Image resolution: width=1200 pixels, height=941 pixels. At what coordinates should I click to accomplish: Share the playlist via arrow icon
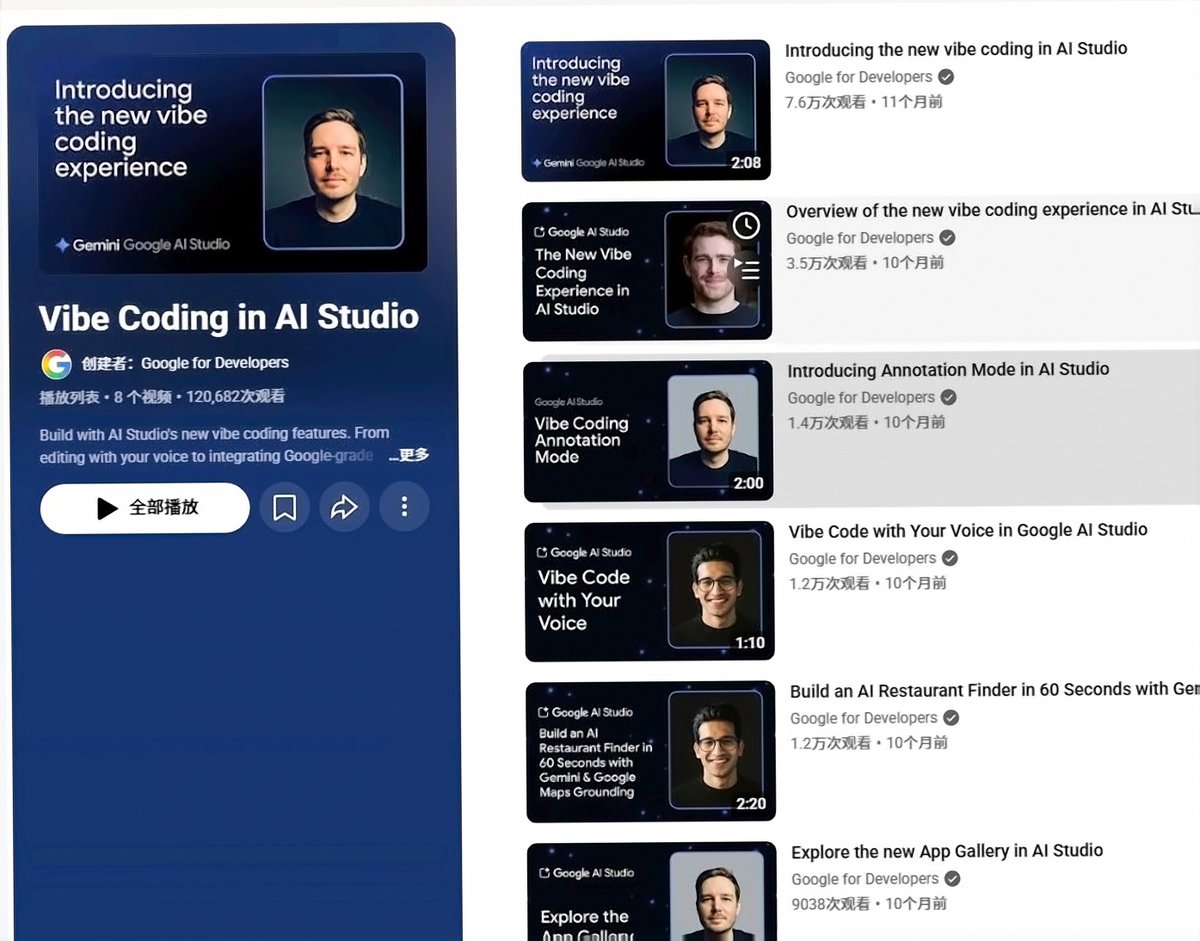point(344,508)
